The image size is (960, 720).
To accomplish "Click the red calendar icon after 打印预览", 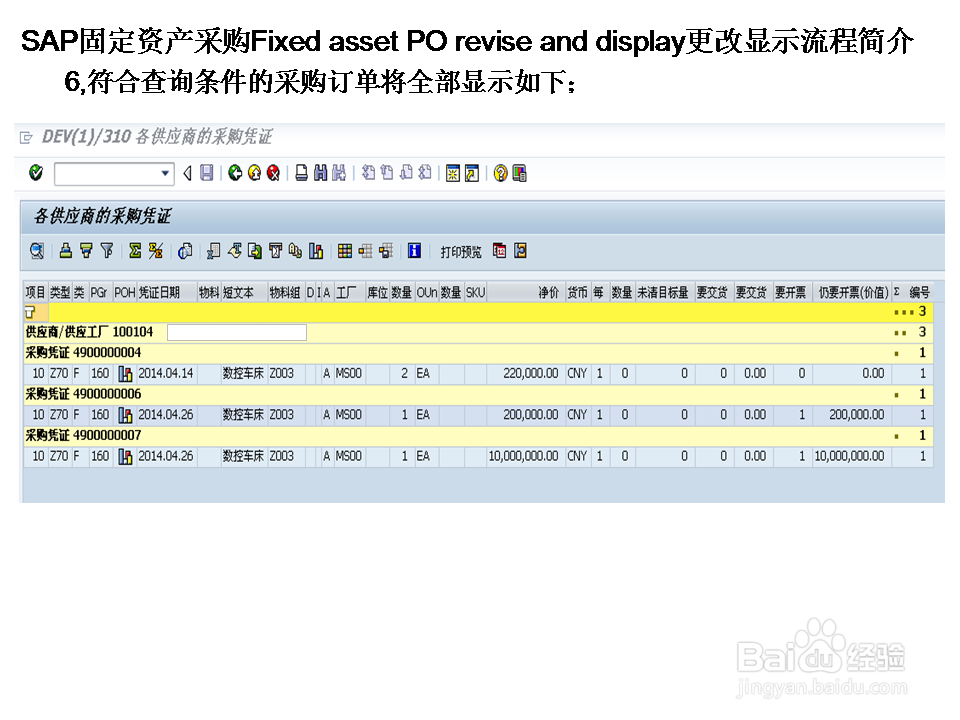I will click(x=500, y=251).
